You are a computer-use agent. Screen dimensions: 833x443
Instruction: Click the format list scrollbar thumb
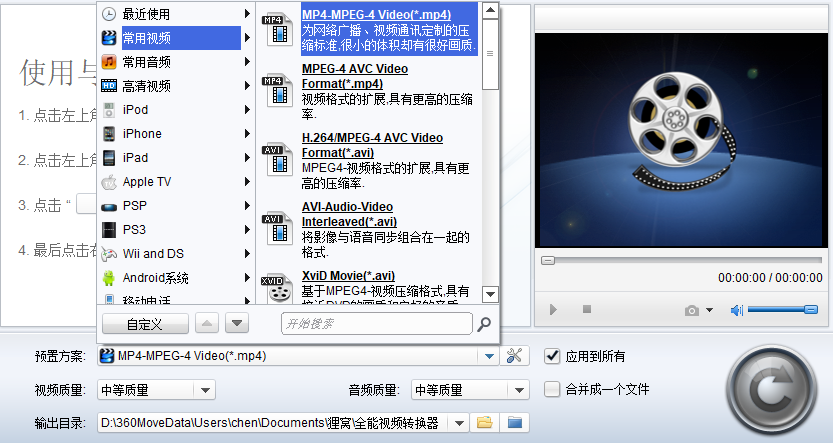490,54
